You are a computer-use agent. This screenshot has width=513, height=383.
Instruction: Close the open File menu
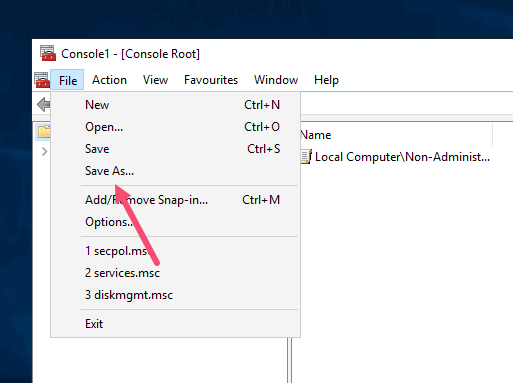point(67,80)
